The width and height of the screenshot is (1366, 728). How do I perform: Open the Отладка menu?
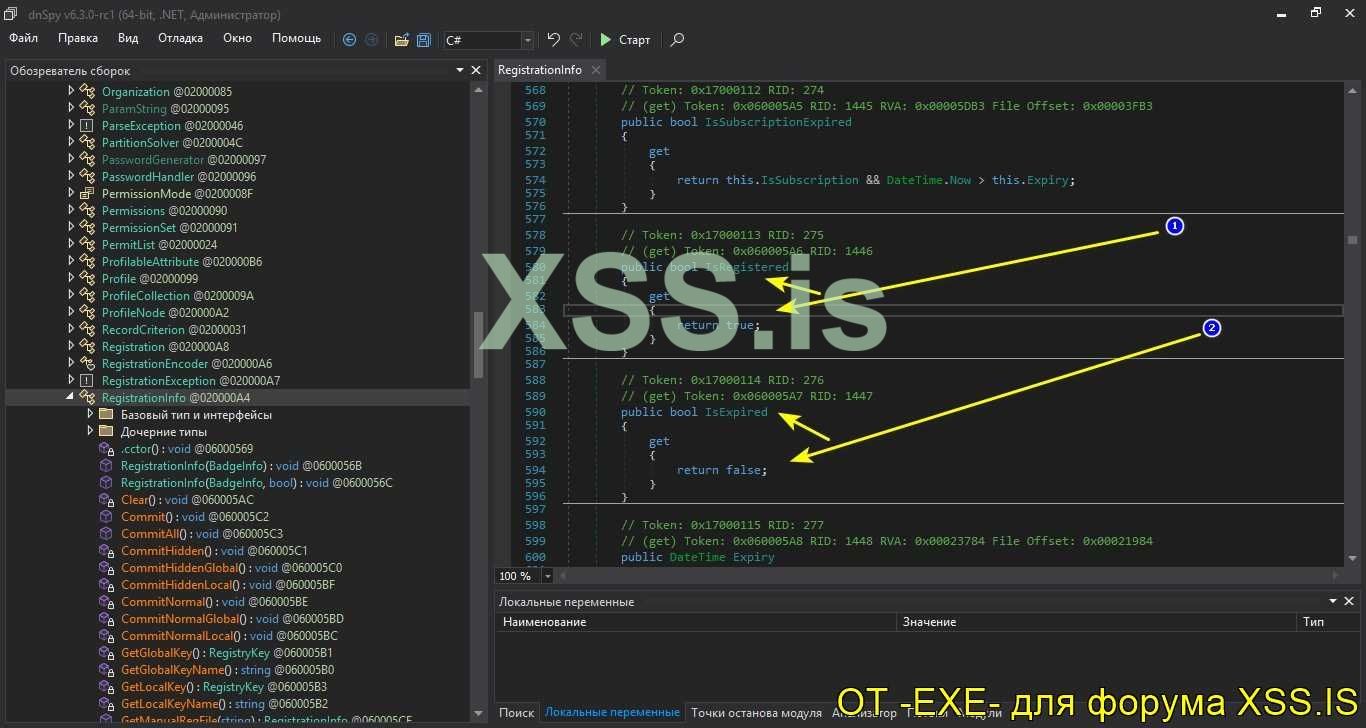click(x=180, y=38)
